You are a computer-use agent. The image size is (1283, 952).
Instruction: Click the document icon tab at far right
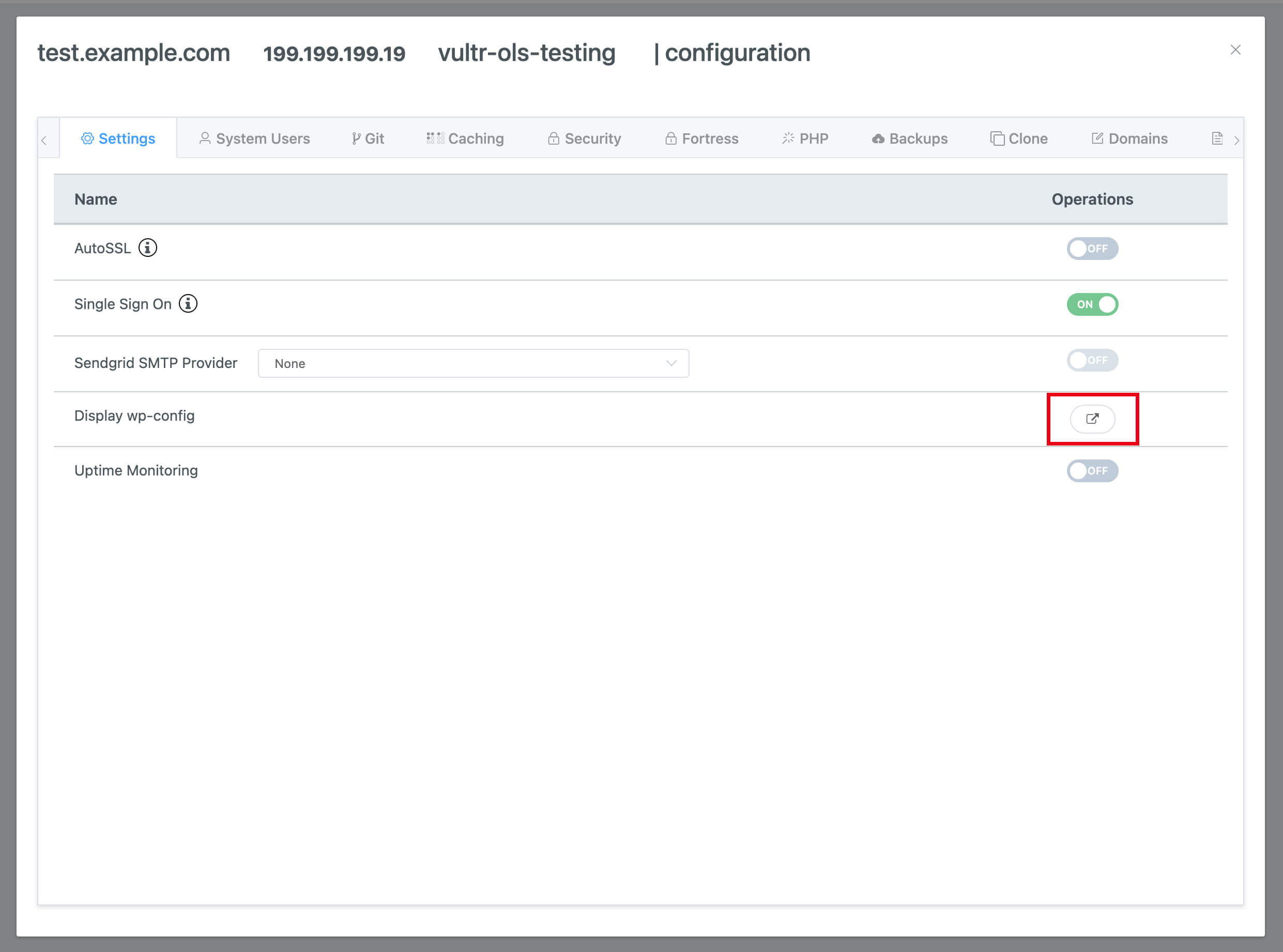click(x=1217, y=139)
